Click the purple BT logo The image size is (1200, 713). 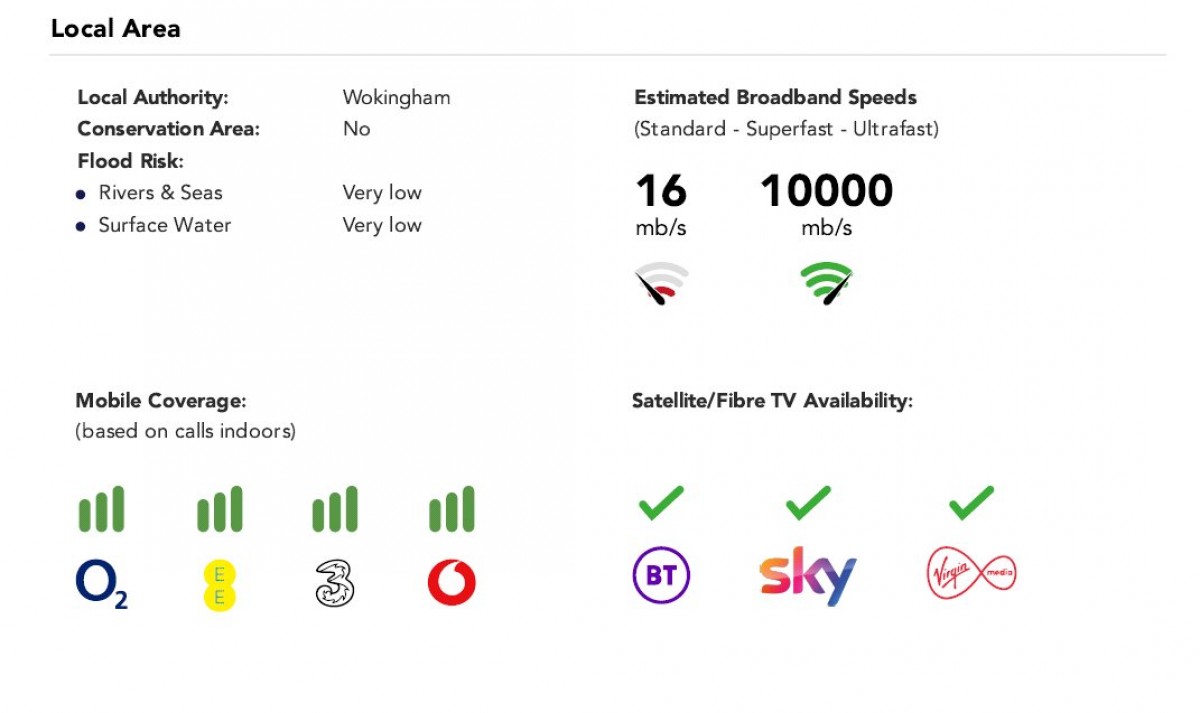661,576
